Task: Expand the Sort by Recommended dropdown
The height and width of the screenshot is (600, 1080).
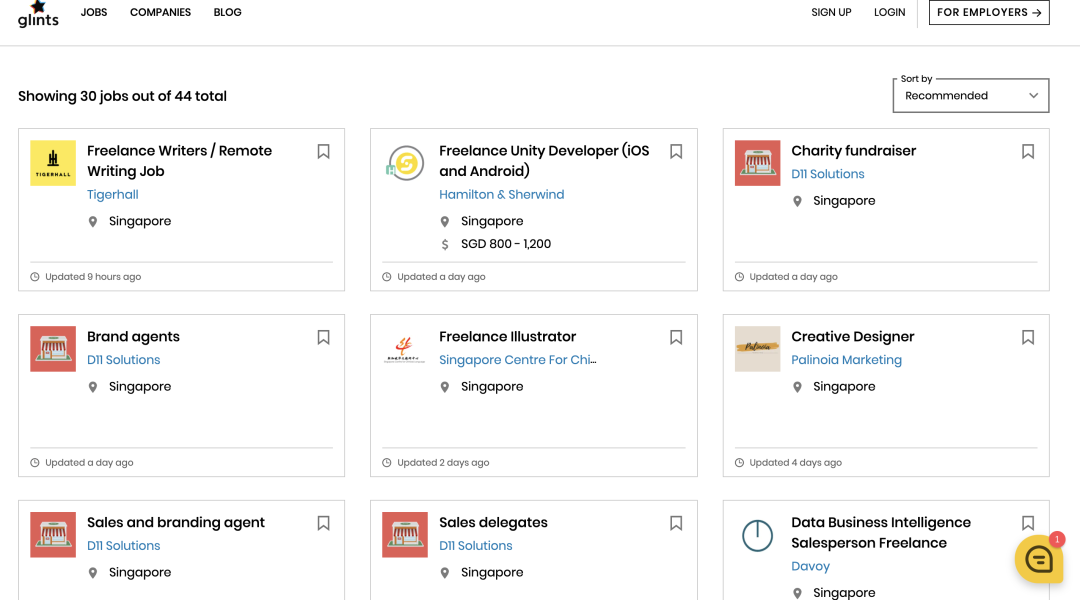Action: [x=970, y=96]
